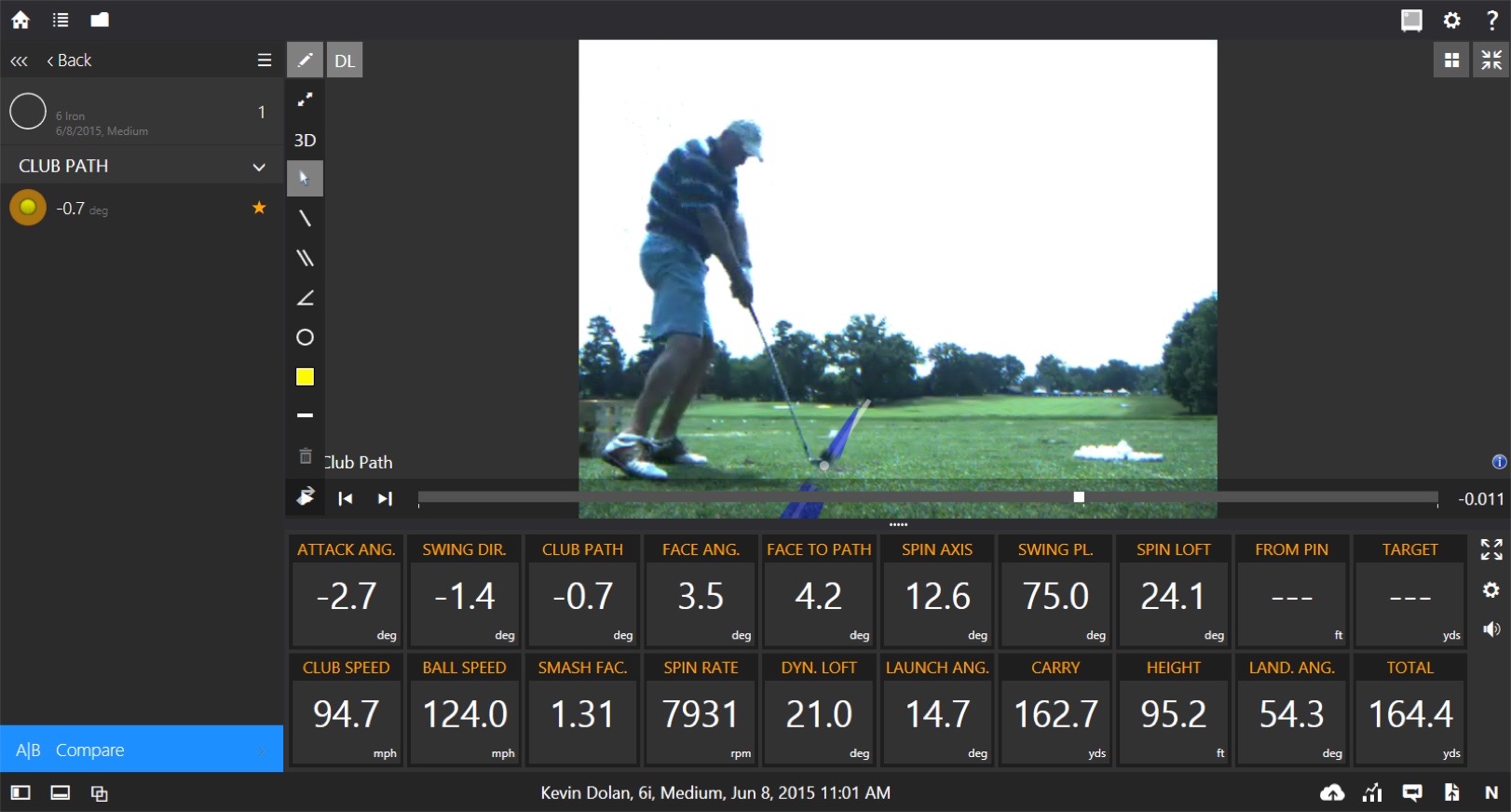Click the CLUB PATH data tile
The height and width of the screenshot is (812, 1511).
tap(582, 591)
